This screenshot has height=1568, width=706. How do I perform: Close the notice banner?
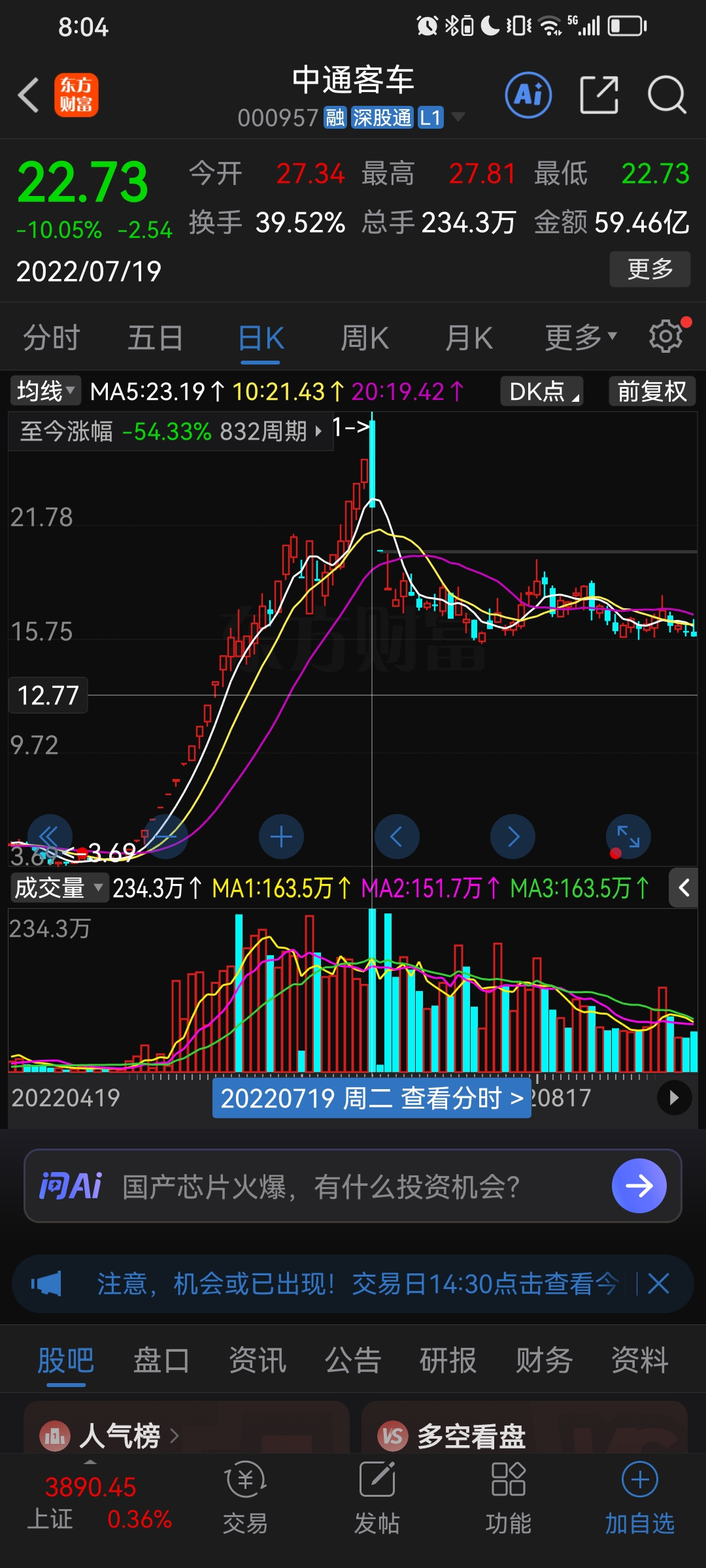click(x=658, y=1284)
